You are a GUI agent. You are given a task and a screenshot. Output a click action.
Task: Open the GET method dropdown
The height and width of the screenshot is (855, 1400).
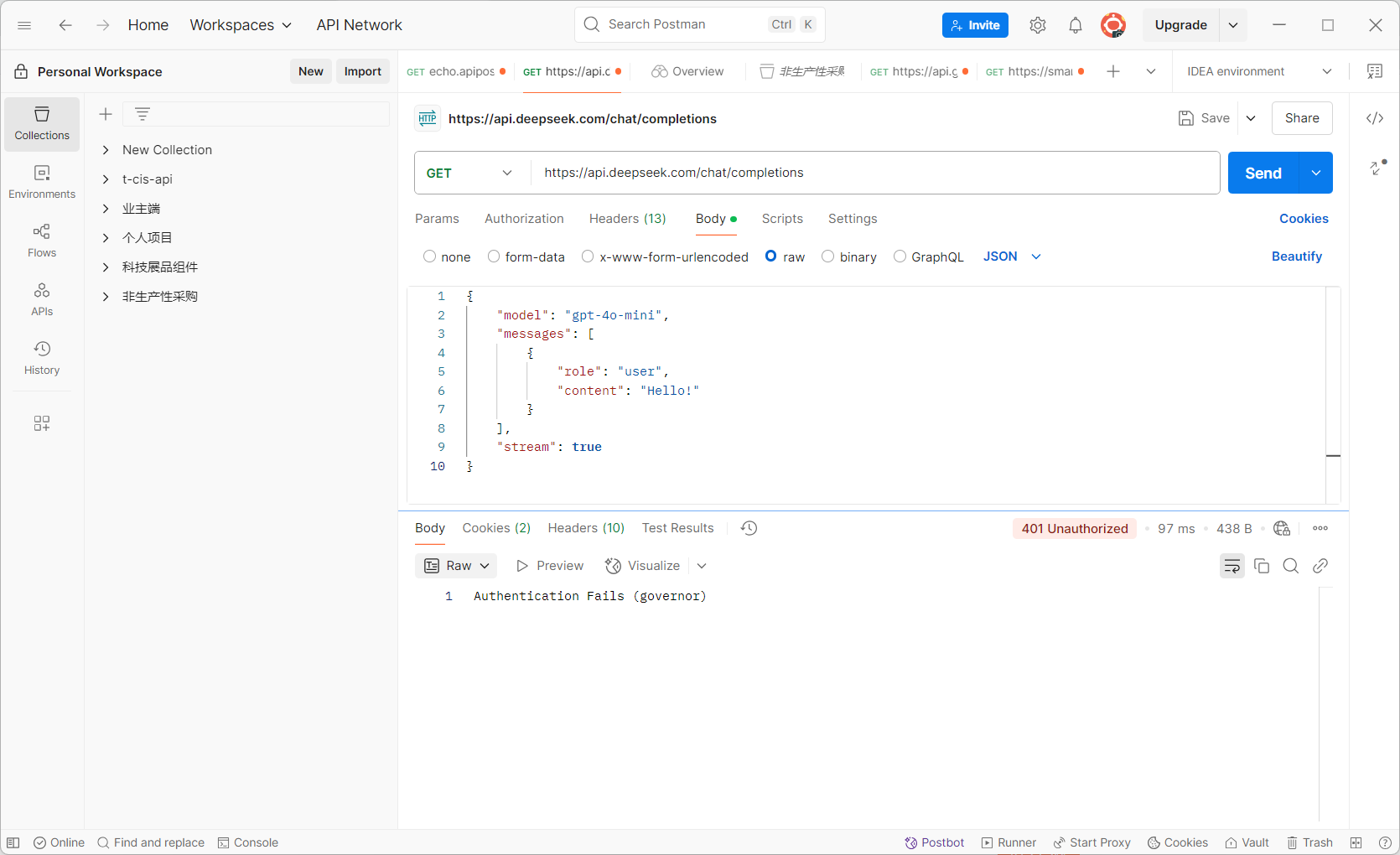click(472, 173)
